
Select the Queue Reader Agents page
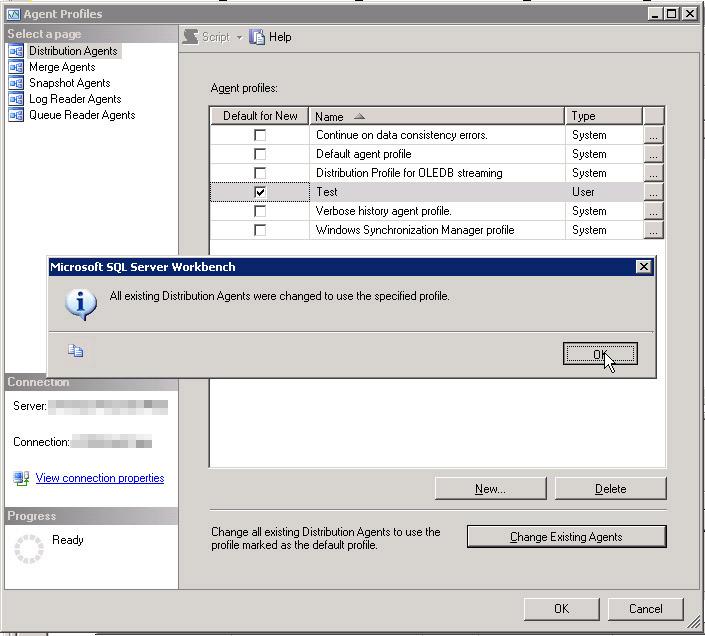coord(82,115)
